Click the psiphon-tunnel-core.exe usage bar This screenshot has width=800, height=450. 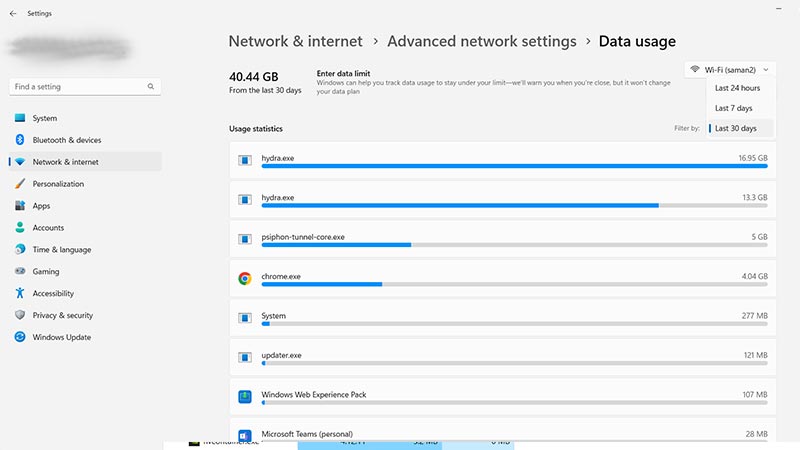(x=514, y=245)
